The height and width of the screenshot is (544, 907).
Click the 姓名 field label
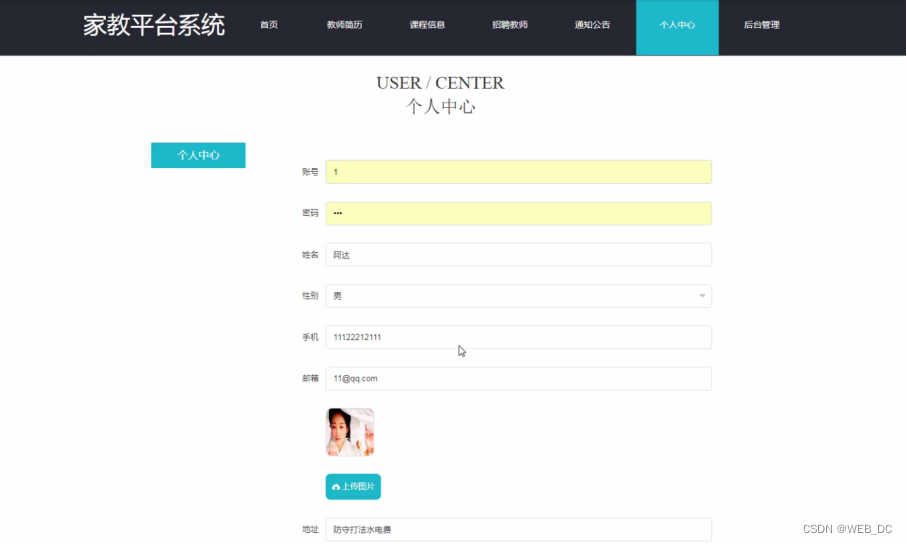(310, 255)
